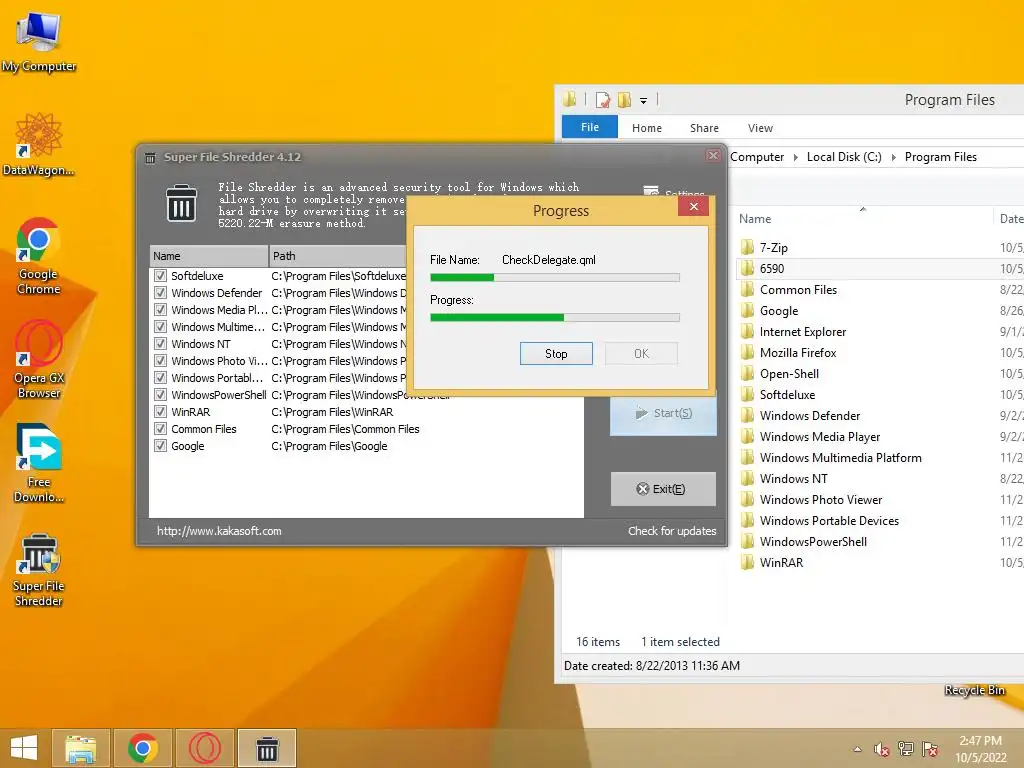1024x768 pixels.
Task: Click the Open-Shell folder icon
Action: coord(748,374)
